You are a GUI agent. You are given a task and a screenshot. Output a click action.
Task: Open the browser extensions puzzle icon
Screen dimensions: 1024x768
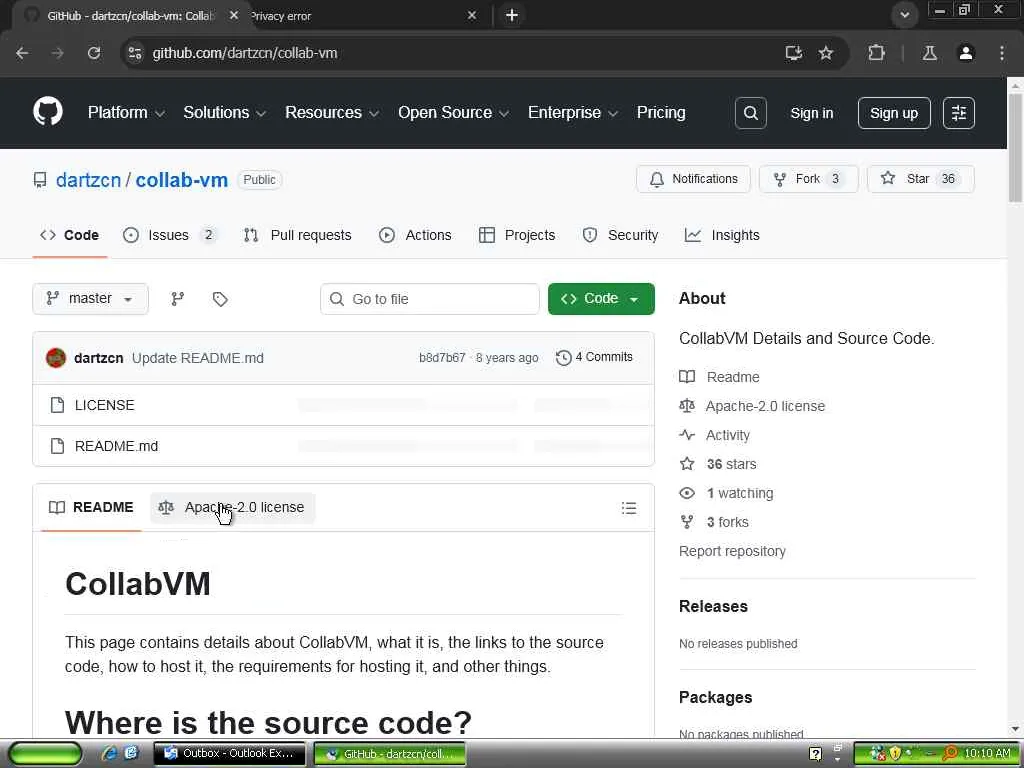pos(876,53)
